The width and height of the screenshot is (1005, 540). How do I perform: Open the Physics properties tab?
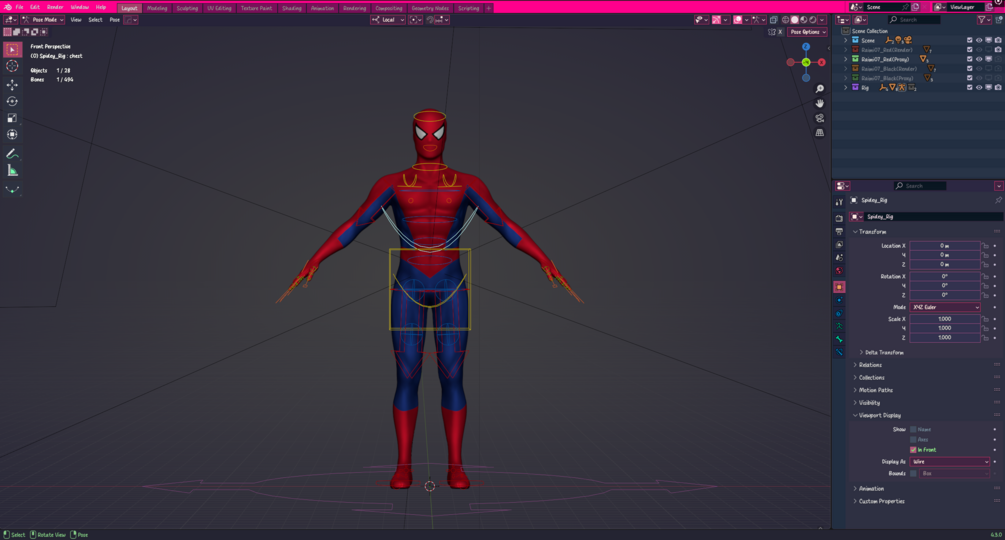(839, 300)
